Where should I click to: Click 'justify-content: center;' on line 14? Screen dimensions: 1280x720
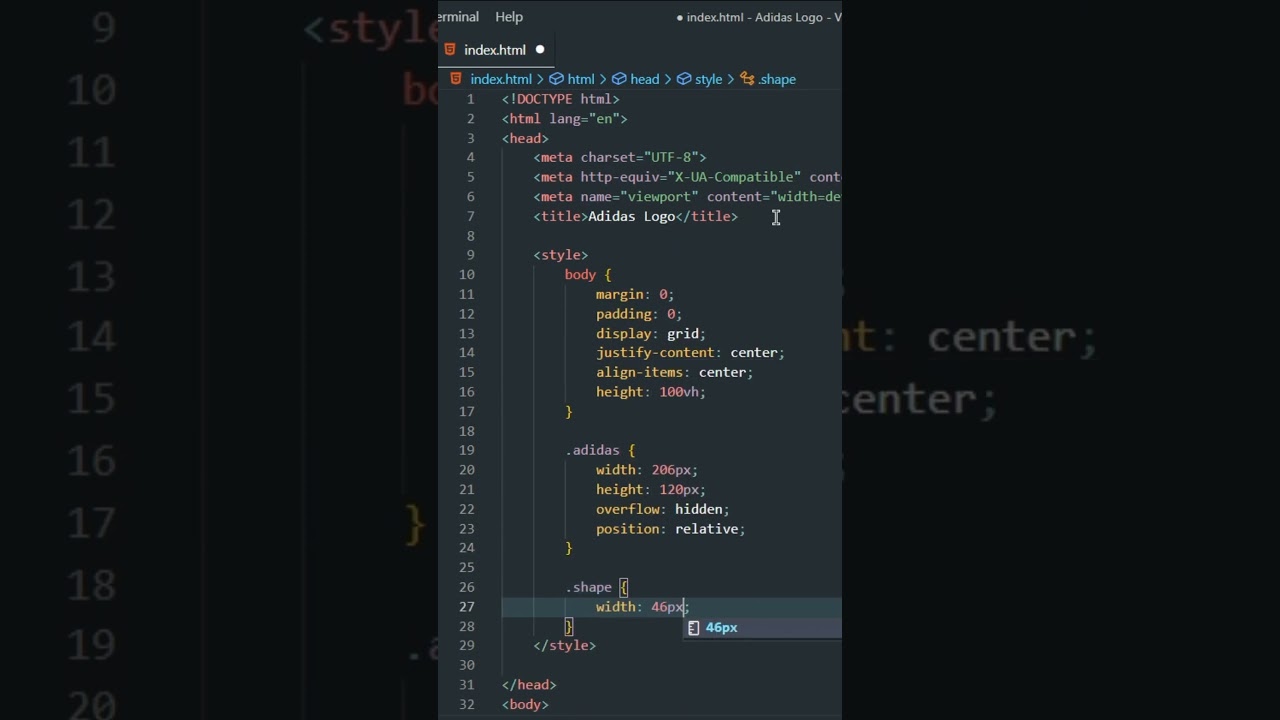point(691,352)
